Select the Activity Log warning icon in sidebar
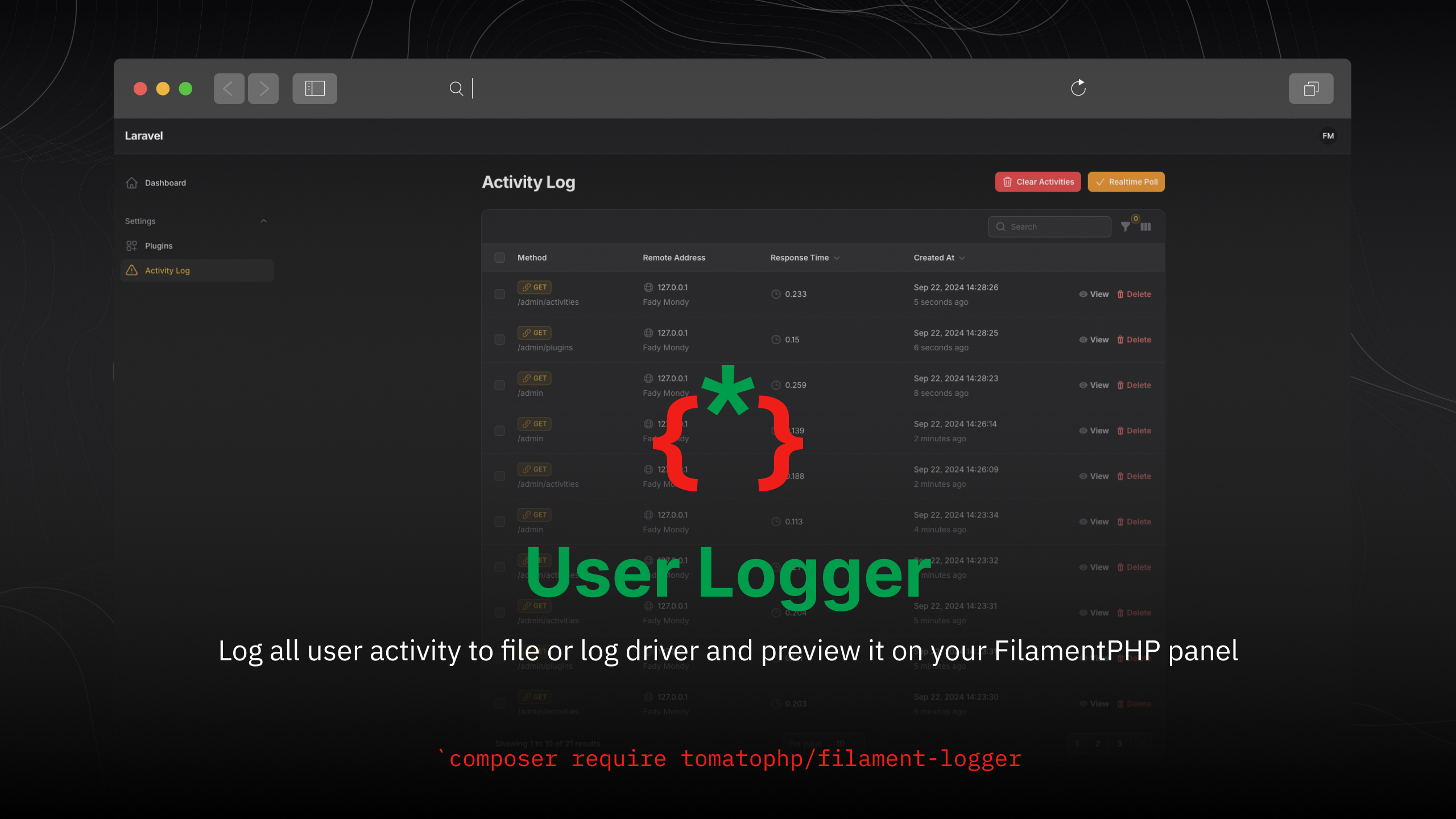1456x819 pixels. (x=131, y=270)
